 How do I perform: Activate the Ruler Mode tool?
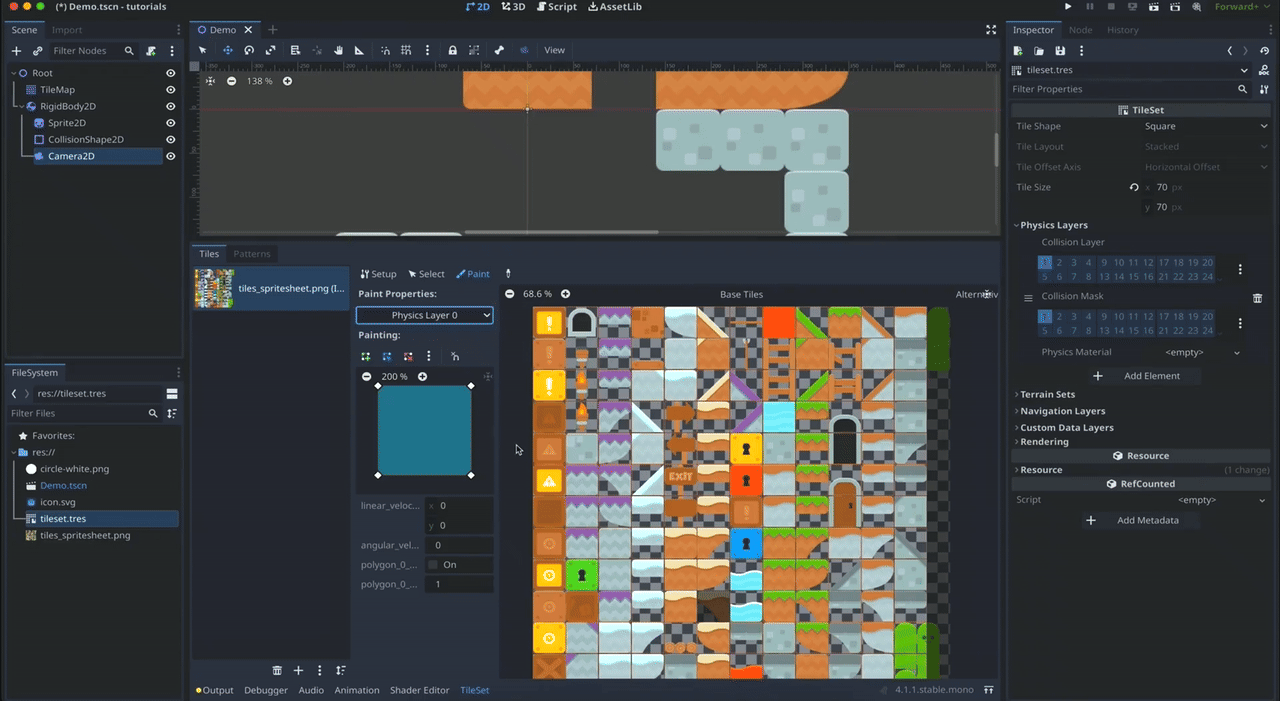click(359, 50)
